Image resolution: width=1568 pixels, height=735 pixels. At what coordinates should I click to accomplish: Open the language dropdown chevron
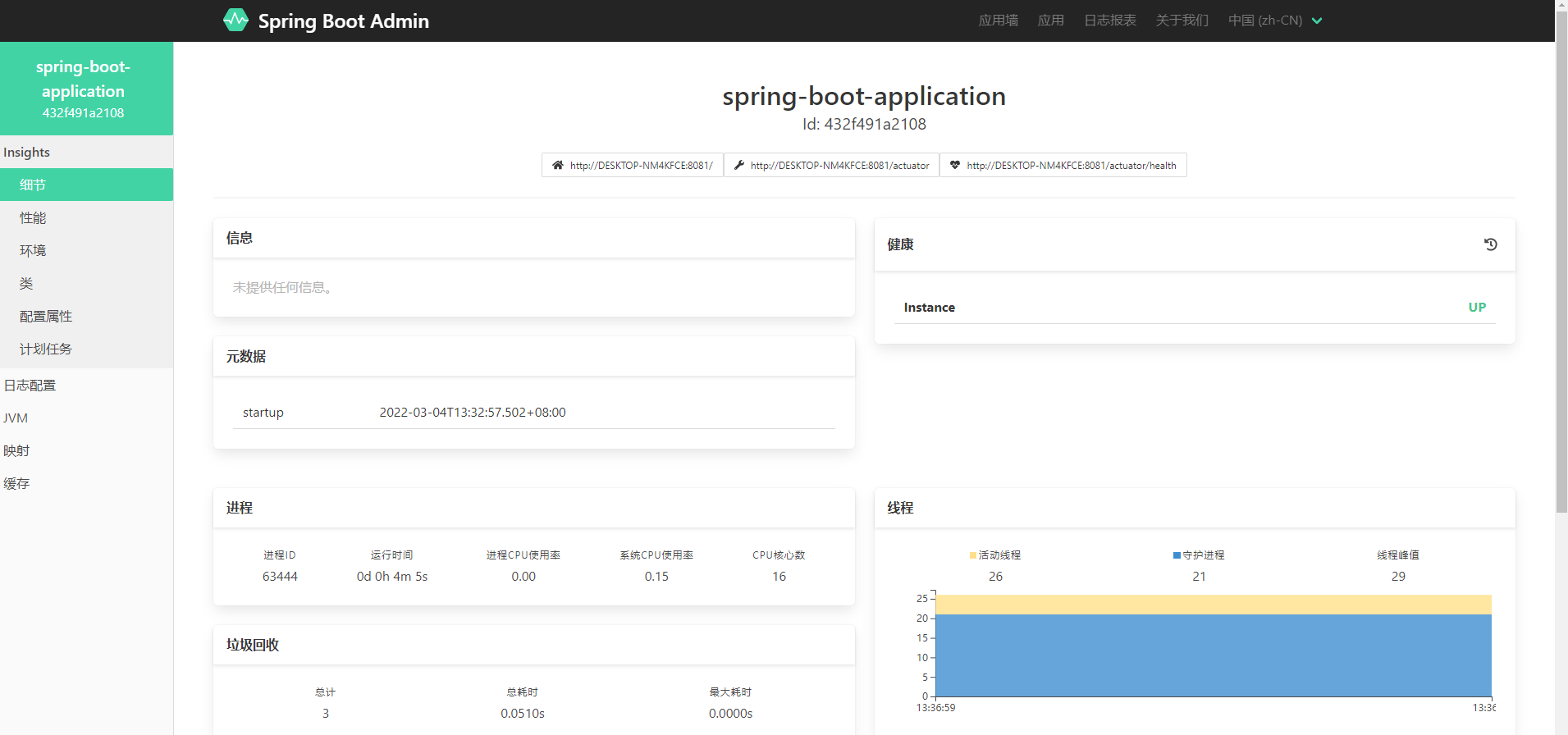click(1317, 21)
